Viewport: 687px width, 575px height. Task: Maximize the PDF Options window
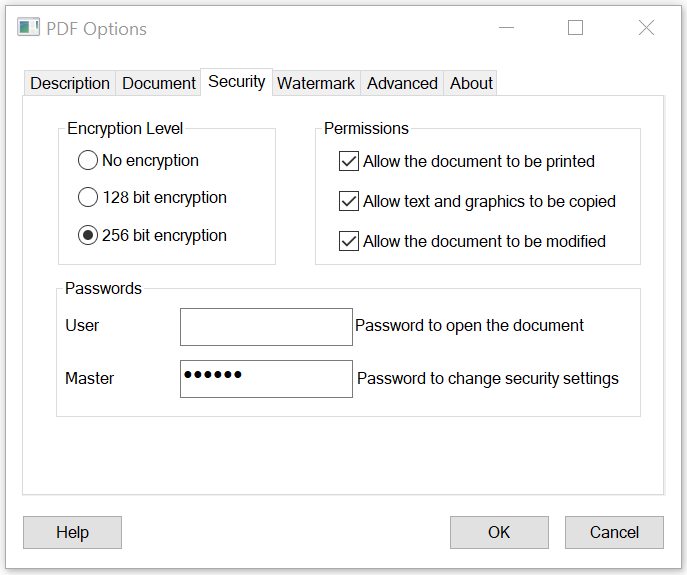575,28
